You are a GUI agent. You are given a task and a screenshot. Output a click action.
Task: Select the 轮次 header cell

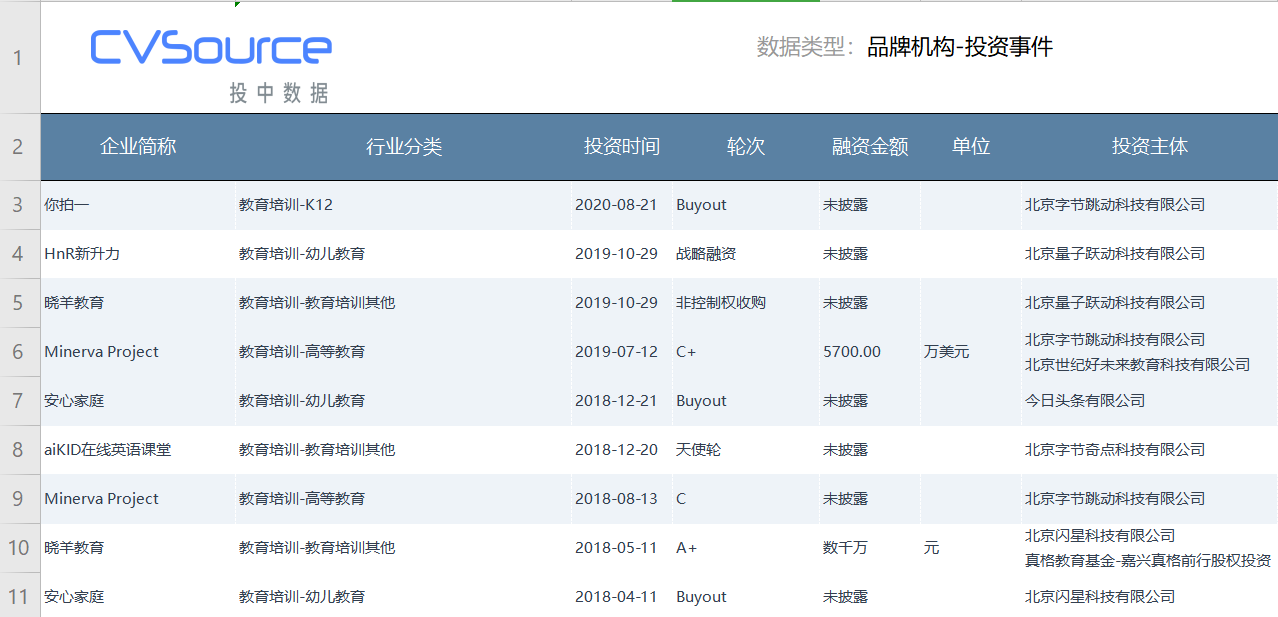pyautogui.click(x=745, y=147)
